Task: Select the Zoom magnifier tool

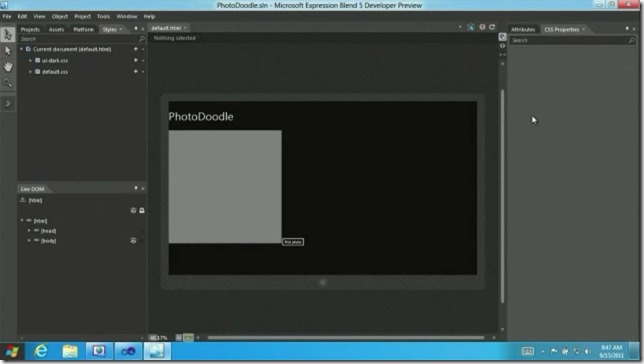Action: point(8,83)
